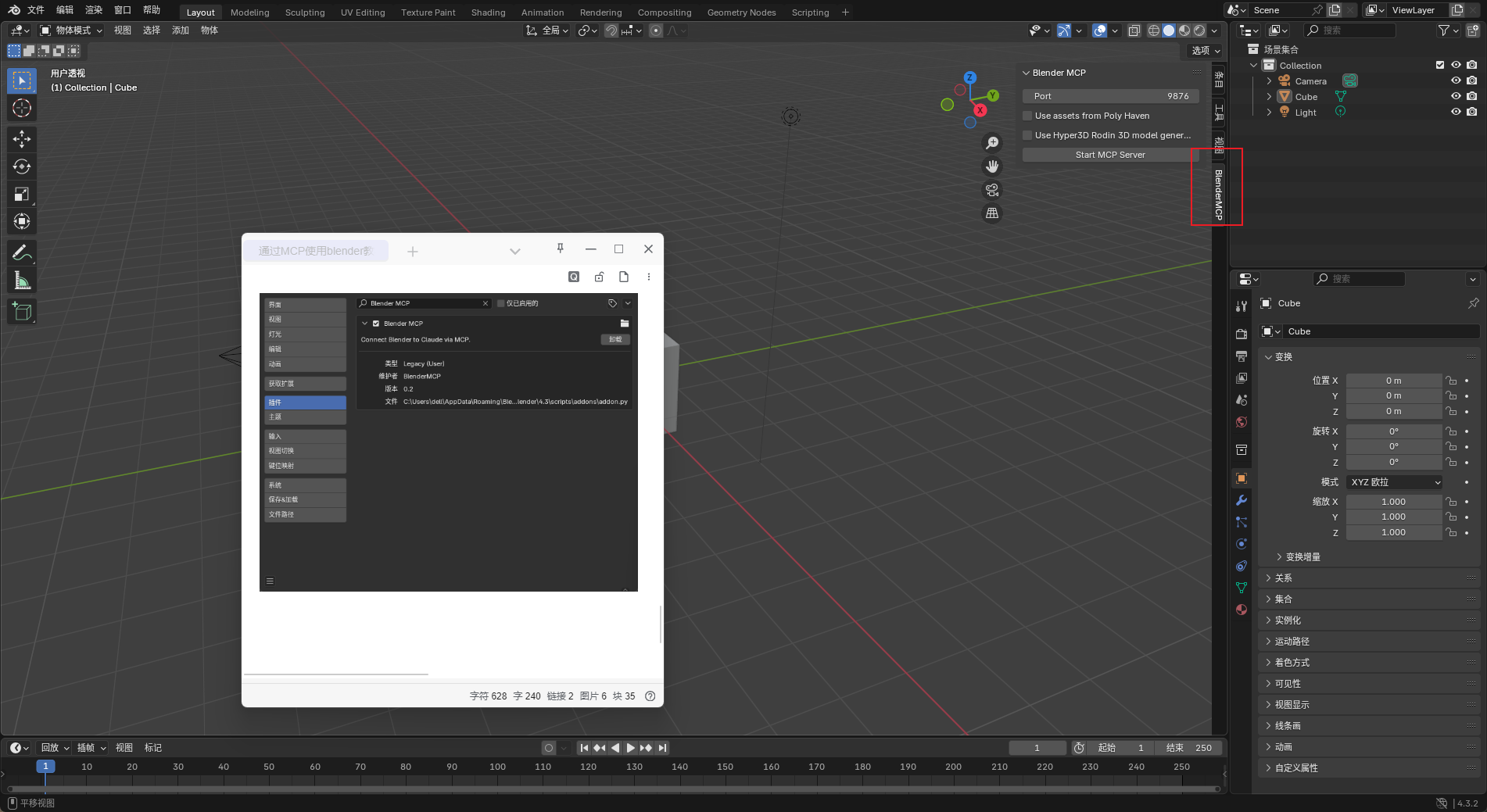Click the Start MCP Server button

[x=1109, y=154]
